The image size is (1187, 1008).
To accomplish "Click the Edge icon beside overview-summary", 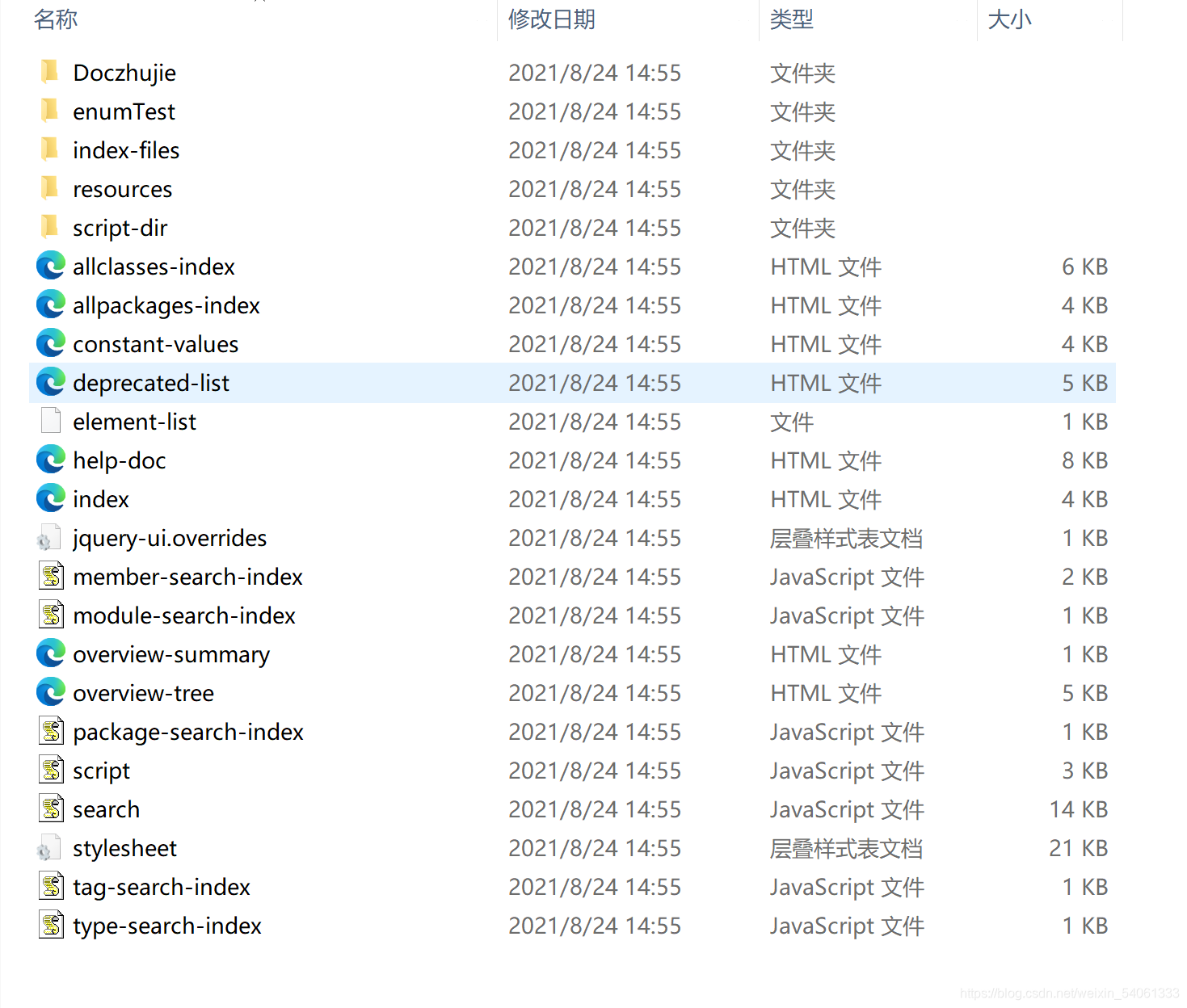I will coord(51,653).
